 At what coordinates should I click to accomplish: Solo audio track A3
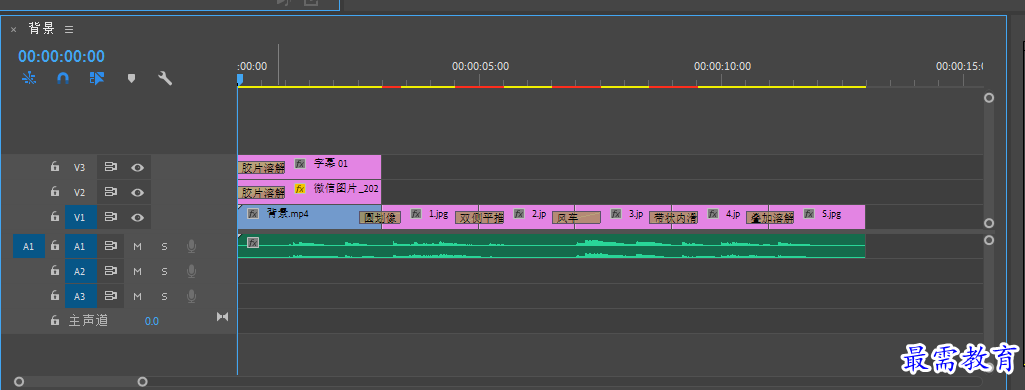pyautogui.click(x=164, y=296)
